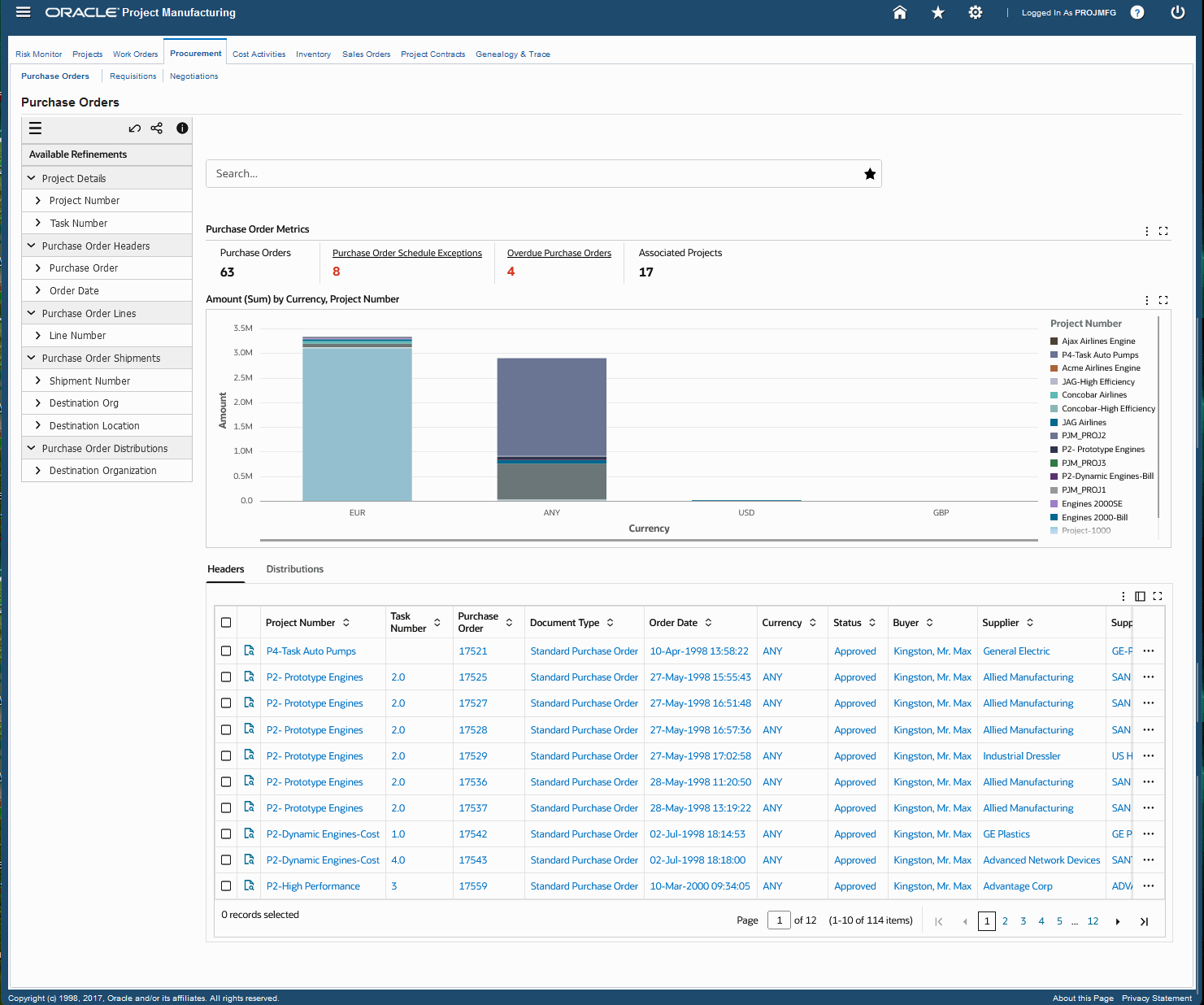This screenshot has width=1204, height=1005.
Task: Click the Overdue Purchase Orders link
Action: pos(559,253)
